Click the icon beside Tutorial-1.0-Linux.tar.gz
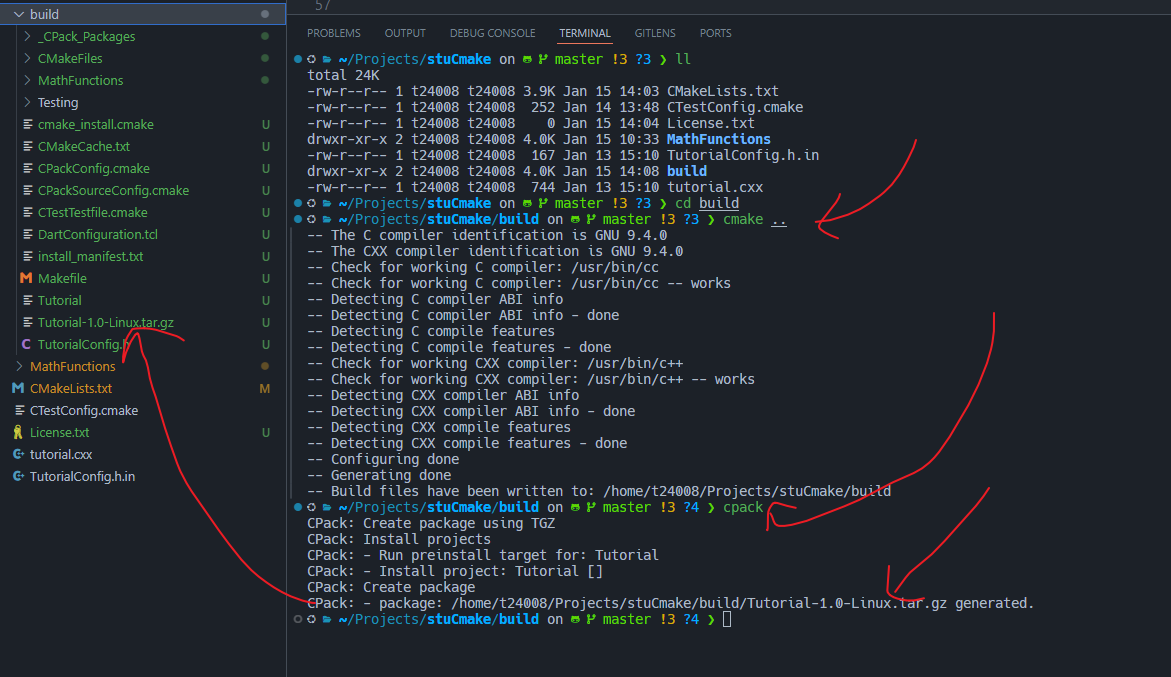The height and width of the screenshot is (677, 1171). 27,322
